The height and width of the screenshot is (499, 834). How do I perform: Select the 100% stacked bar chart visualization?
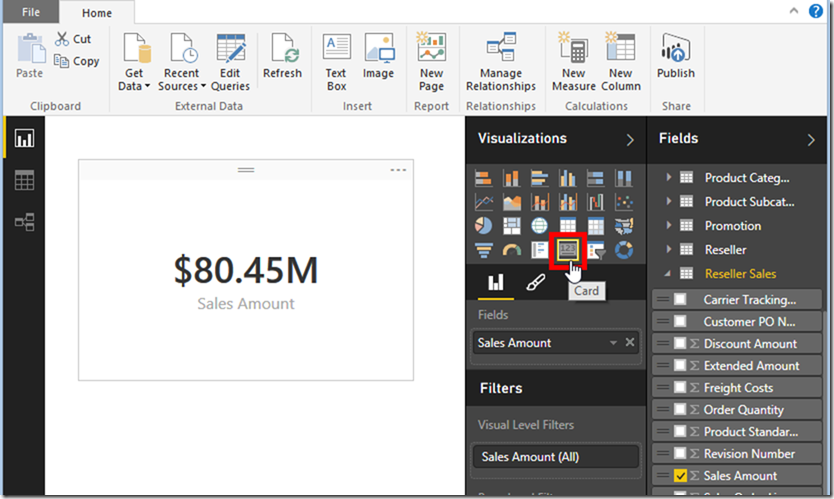click(x=596, y=178)
